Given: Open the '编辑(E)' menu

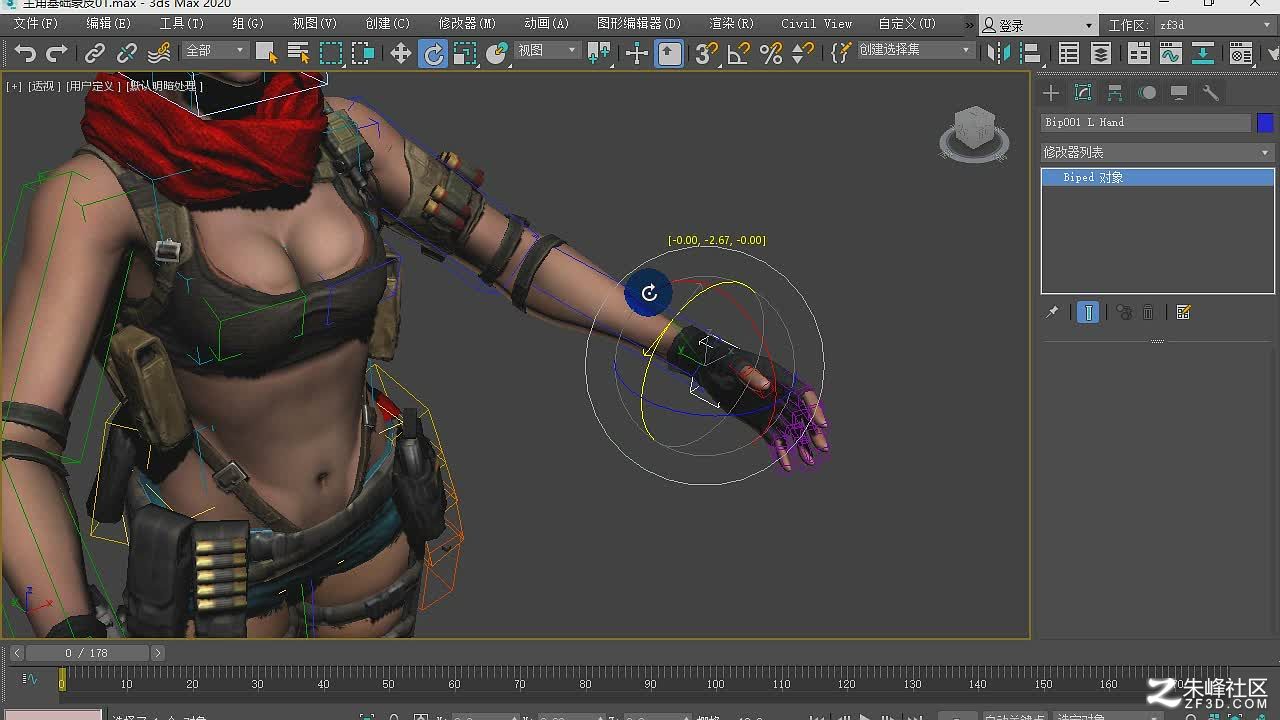Looking at the screenshot, I should 108,23.
